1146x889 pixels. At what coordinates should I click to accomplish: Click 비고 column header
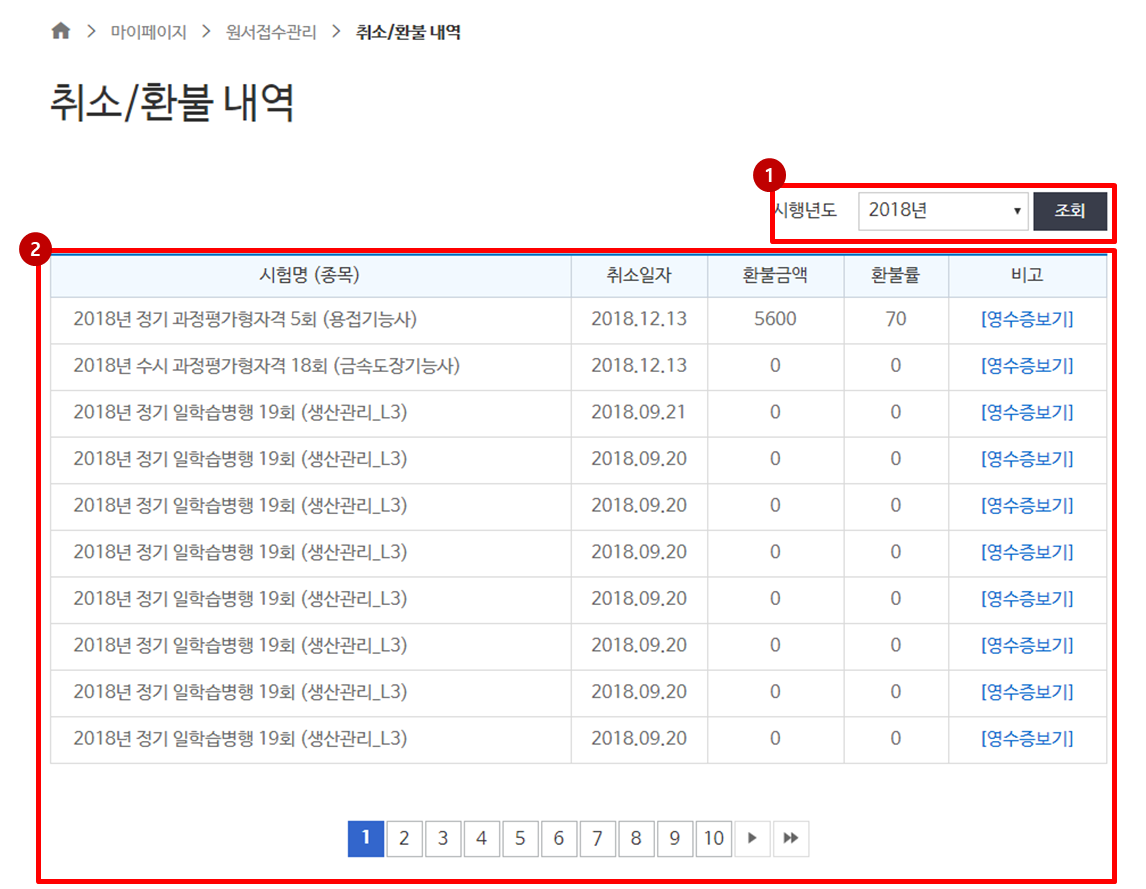pos(1027,276)
